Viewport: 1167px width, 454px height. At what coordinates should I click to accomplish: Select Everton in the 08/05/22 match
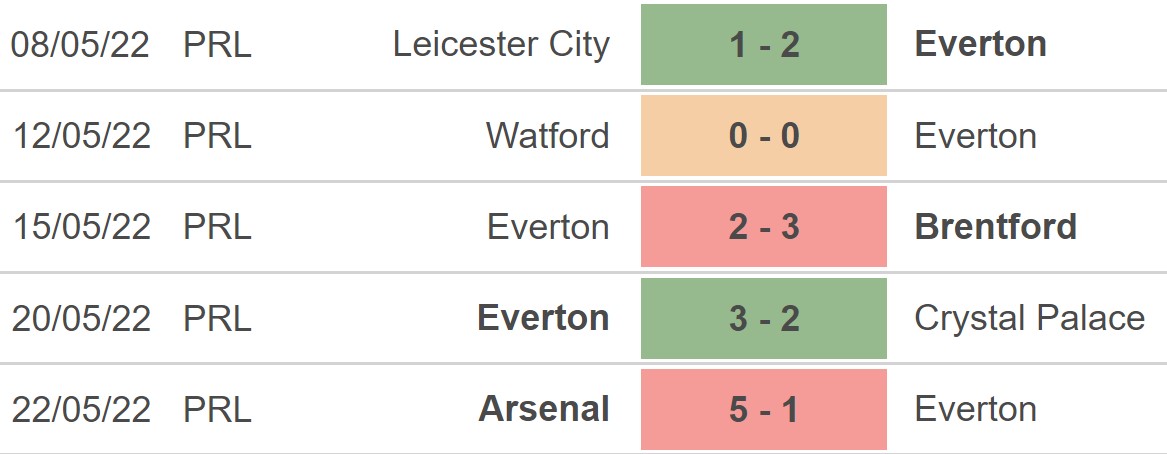[980, 45]
